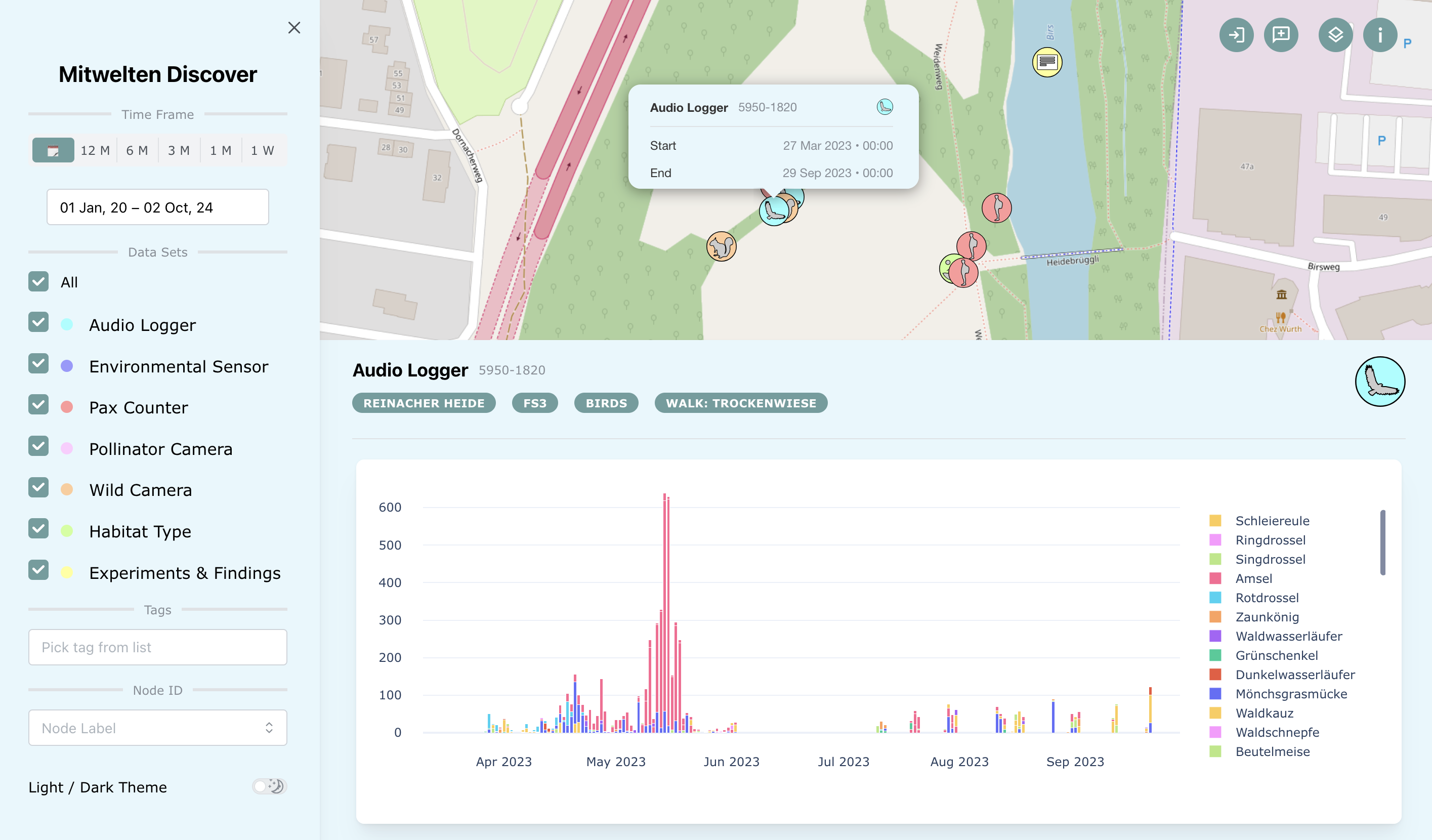Viewport: 1432px width, 840px height.
Task: Toggle Zaunkönig legend entry
Action: (1254, 617)
